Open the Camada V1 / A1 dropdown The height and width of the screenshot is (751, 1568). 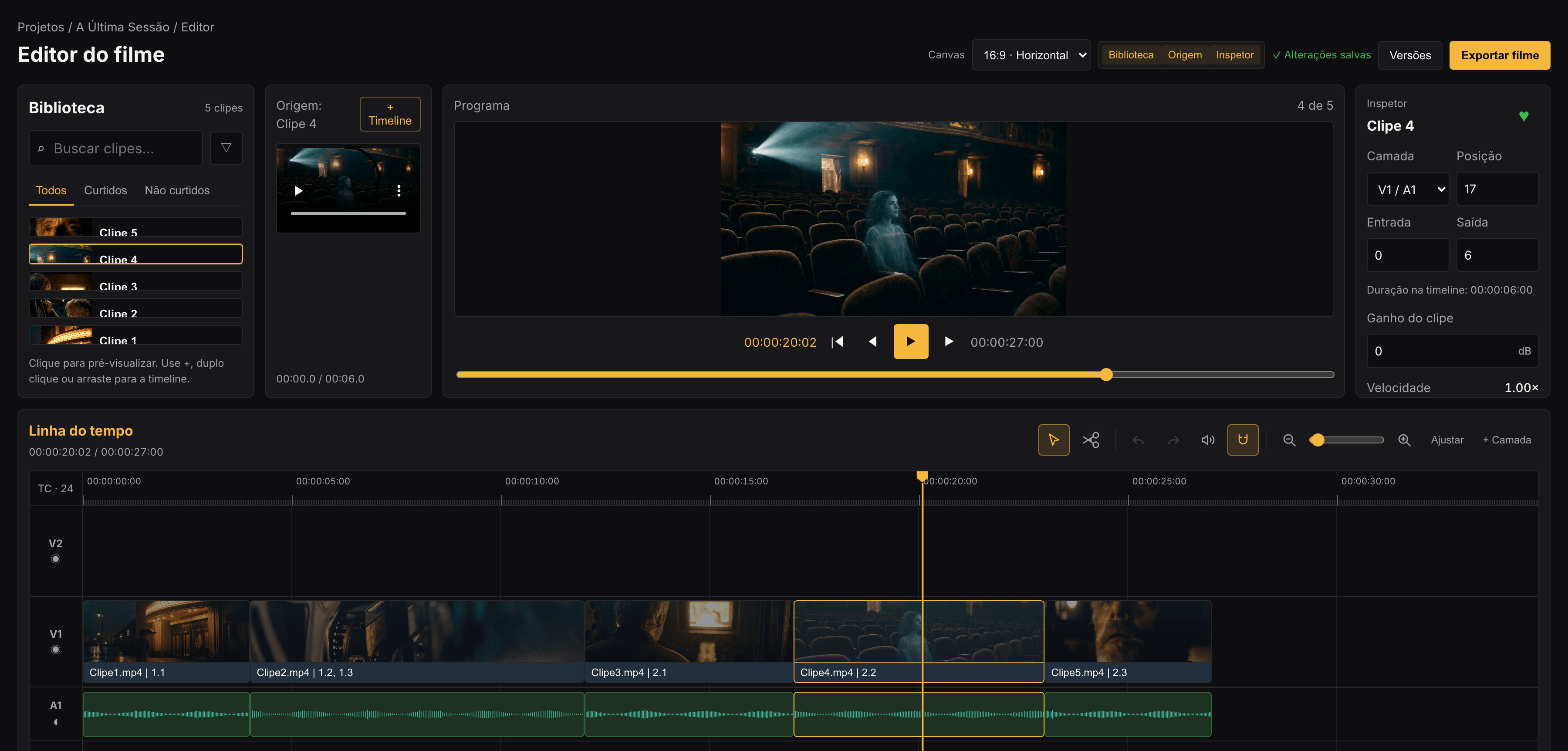pyautogui.click(x=1407, y=189)
